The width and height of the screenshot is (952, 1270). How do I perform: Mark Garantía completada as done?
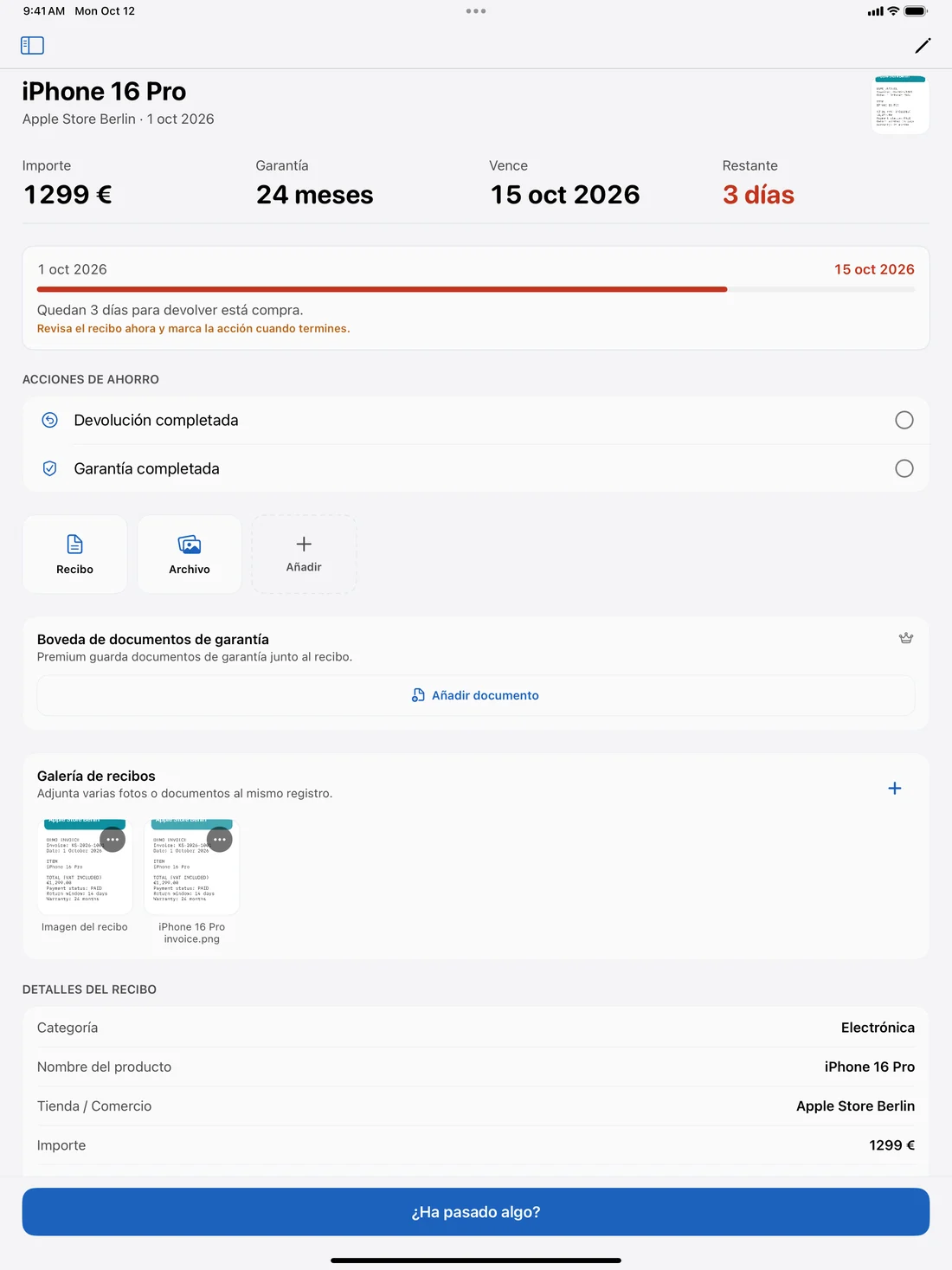click(904, 468)
